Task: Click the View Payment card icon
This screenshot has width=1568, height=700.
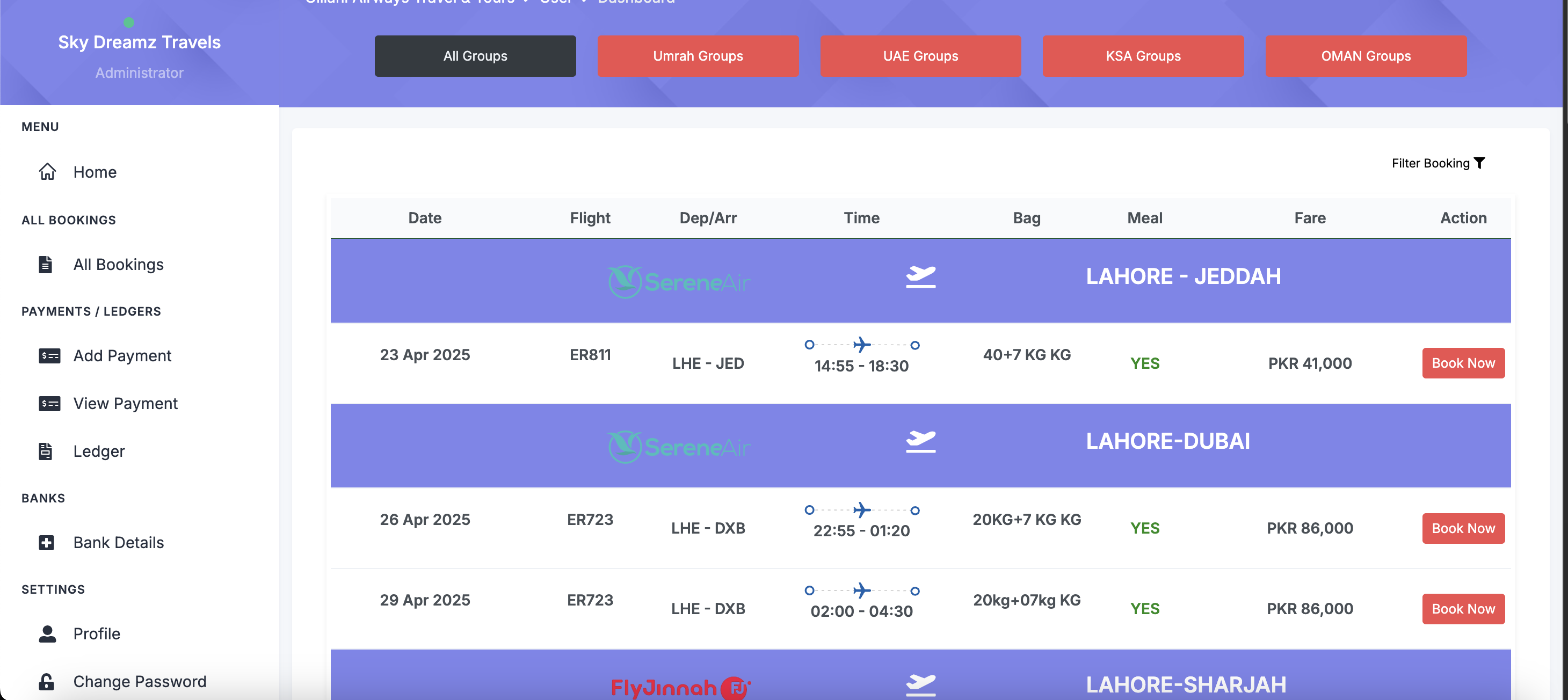Action: click(49, 404)
